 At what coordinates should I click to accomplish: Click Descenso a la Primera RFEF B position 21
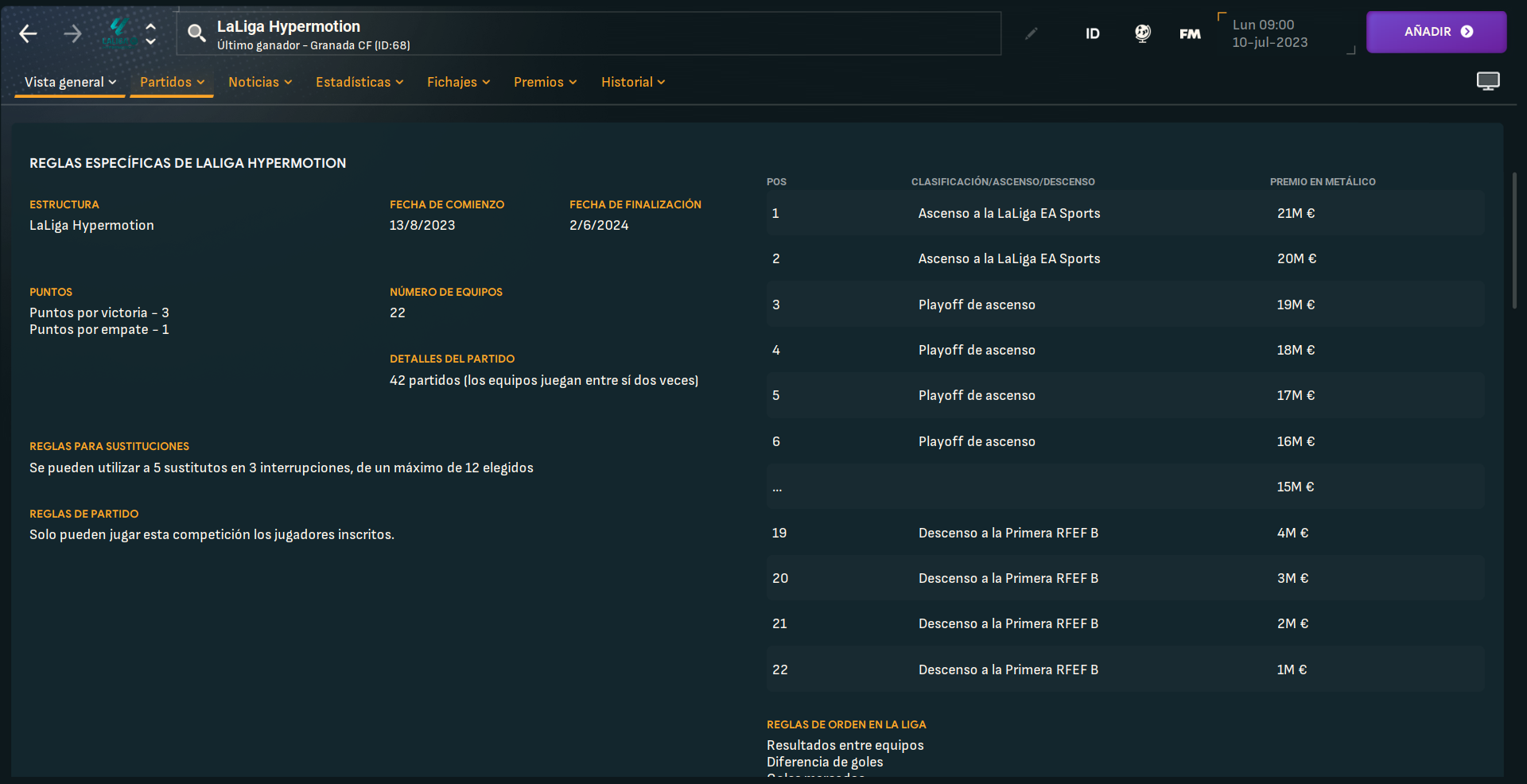(x=1125, y=623)
